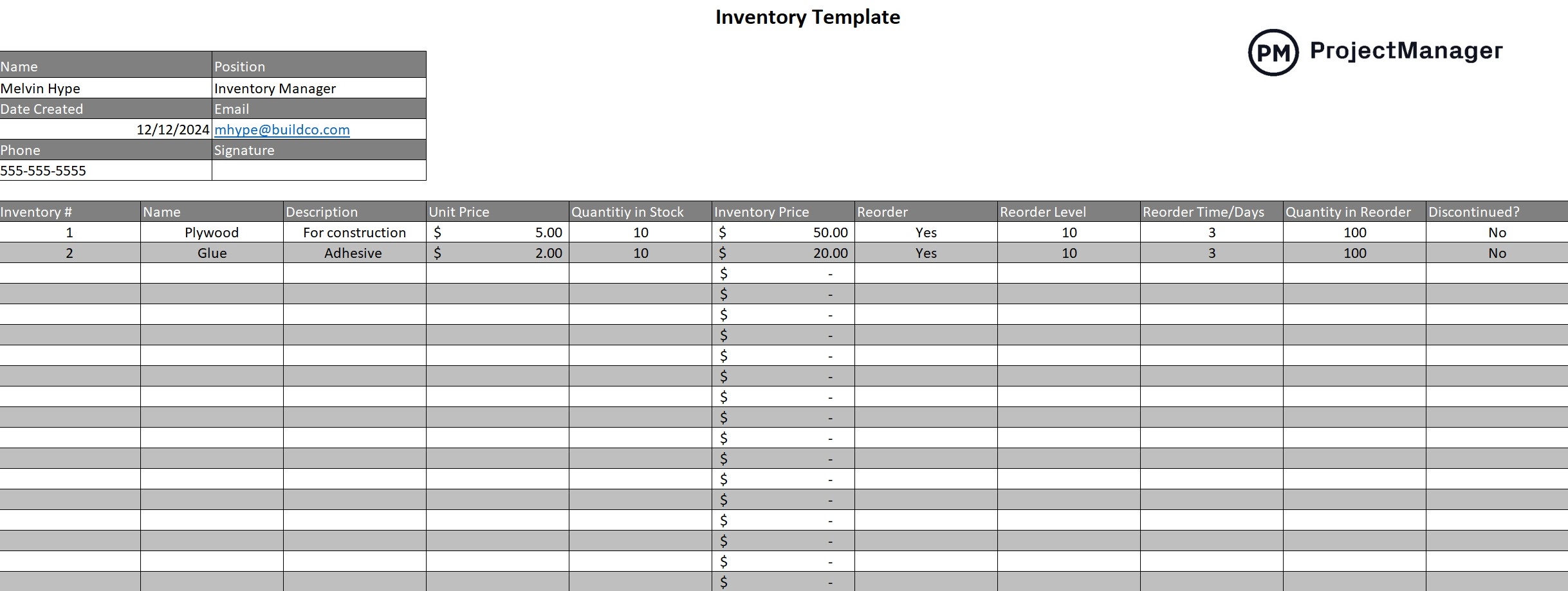The image size is (1568, 591).
Task: Select the Inventory Template title
Action: pyautogui.click(x=807, y=17)
